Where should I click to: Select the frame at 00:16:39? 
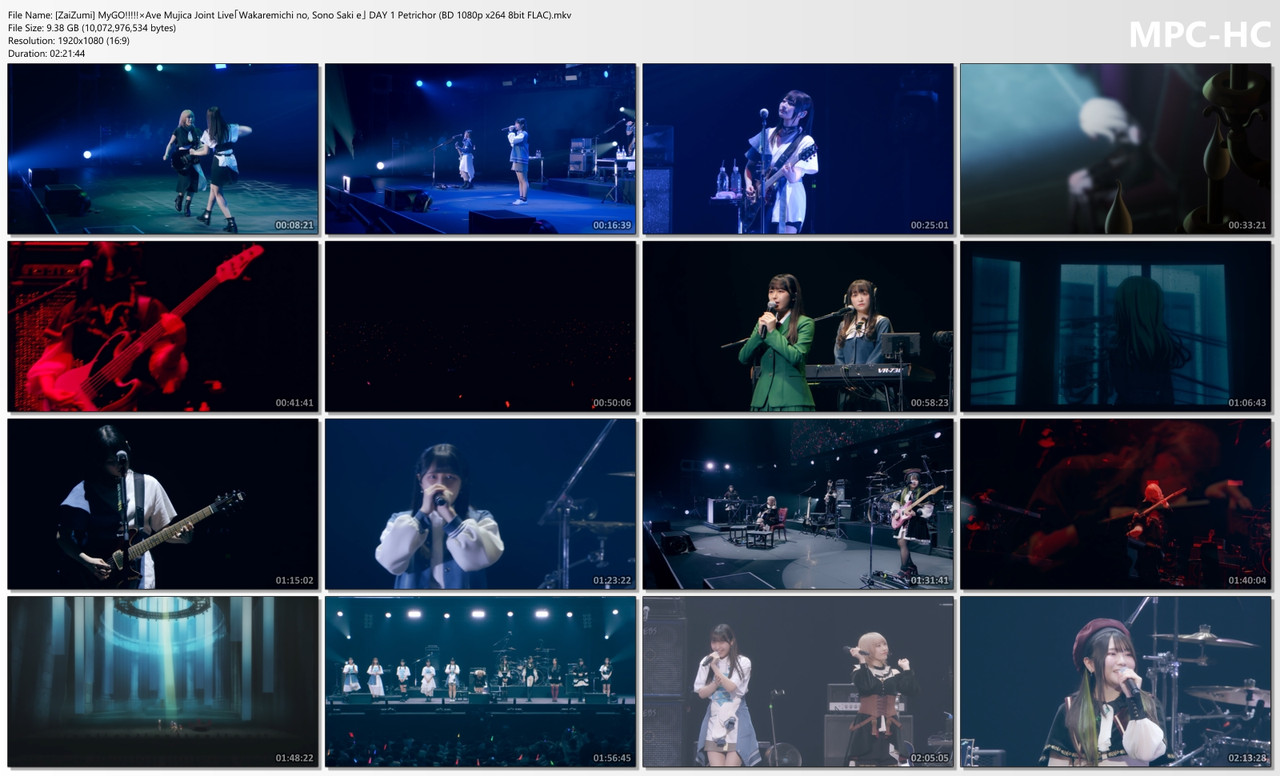point(480,149)
